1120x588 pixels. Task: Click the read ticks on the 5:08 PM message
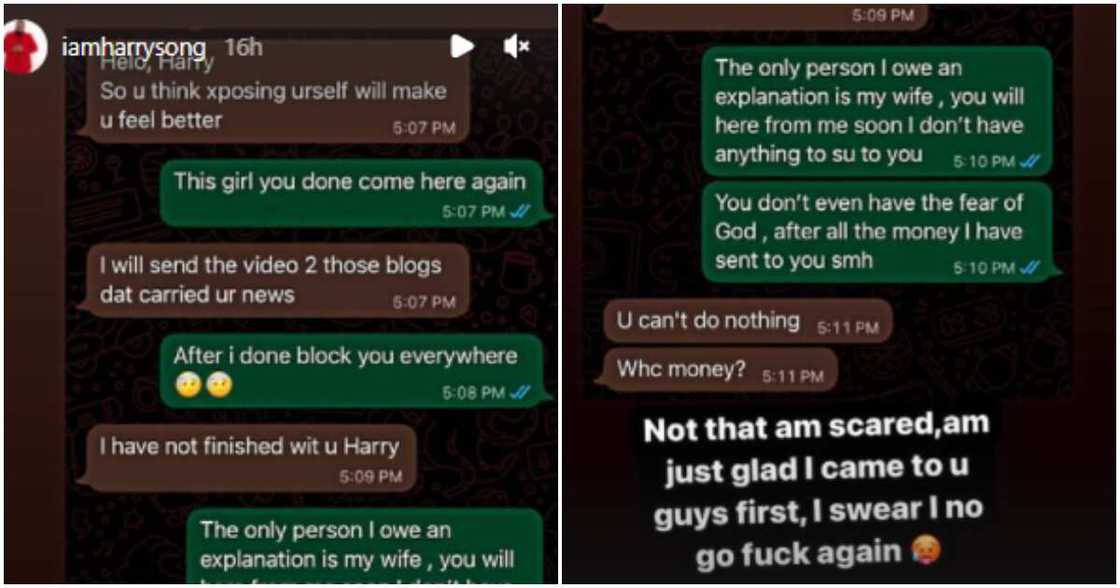click(519, 392)
